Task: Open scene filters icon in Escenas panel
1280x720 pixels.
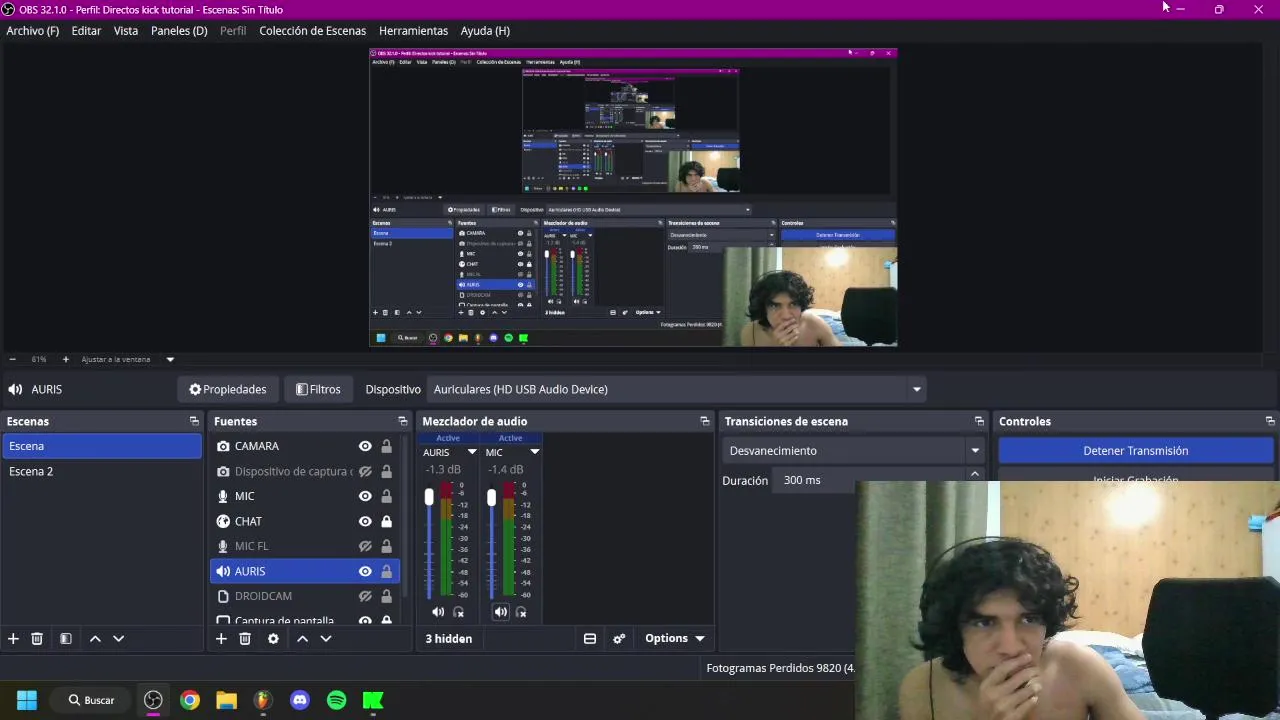Action: click(x=66, y=639)
